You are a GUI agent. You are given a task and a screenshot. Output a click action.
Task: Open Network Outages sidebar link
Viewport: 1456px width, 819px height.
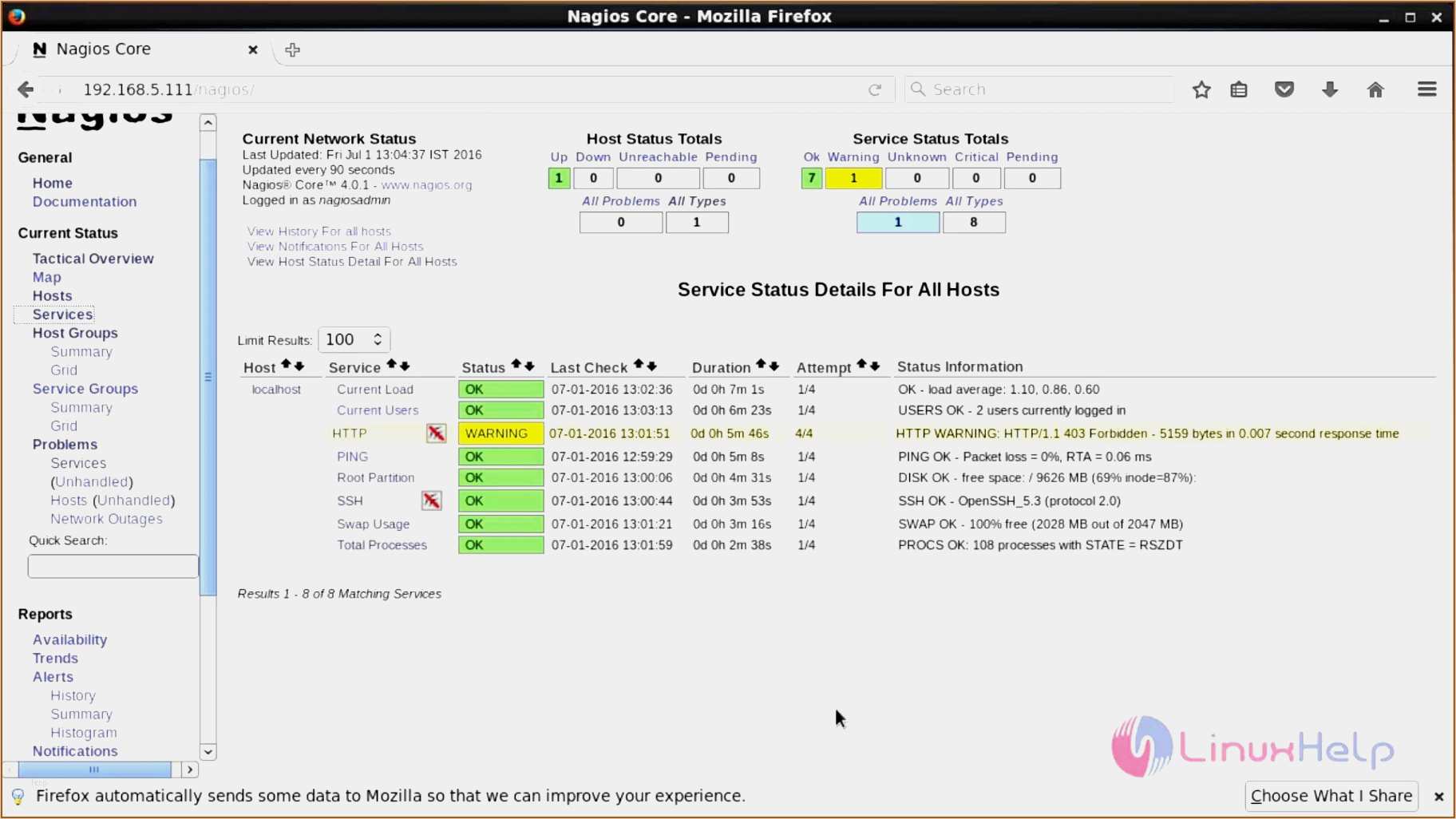pyautogui.click(x=107, y=519)
